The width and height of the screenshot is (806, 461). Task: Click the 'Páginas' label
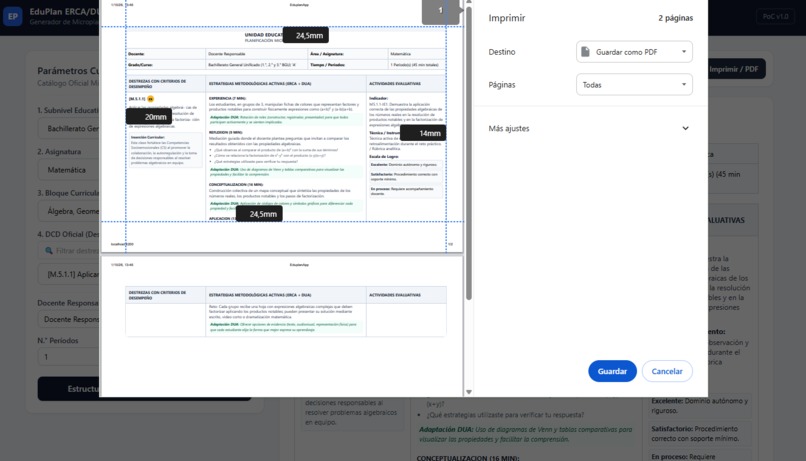502,85
